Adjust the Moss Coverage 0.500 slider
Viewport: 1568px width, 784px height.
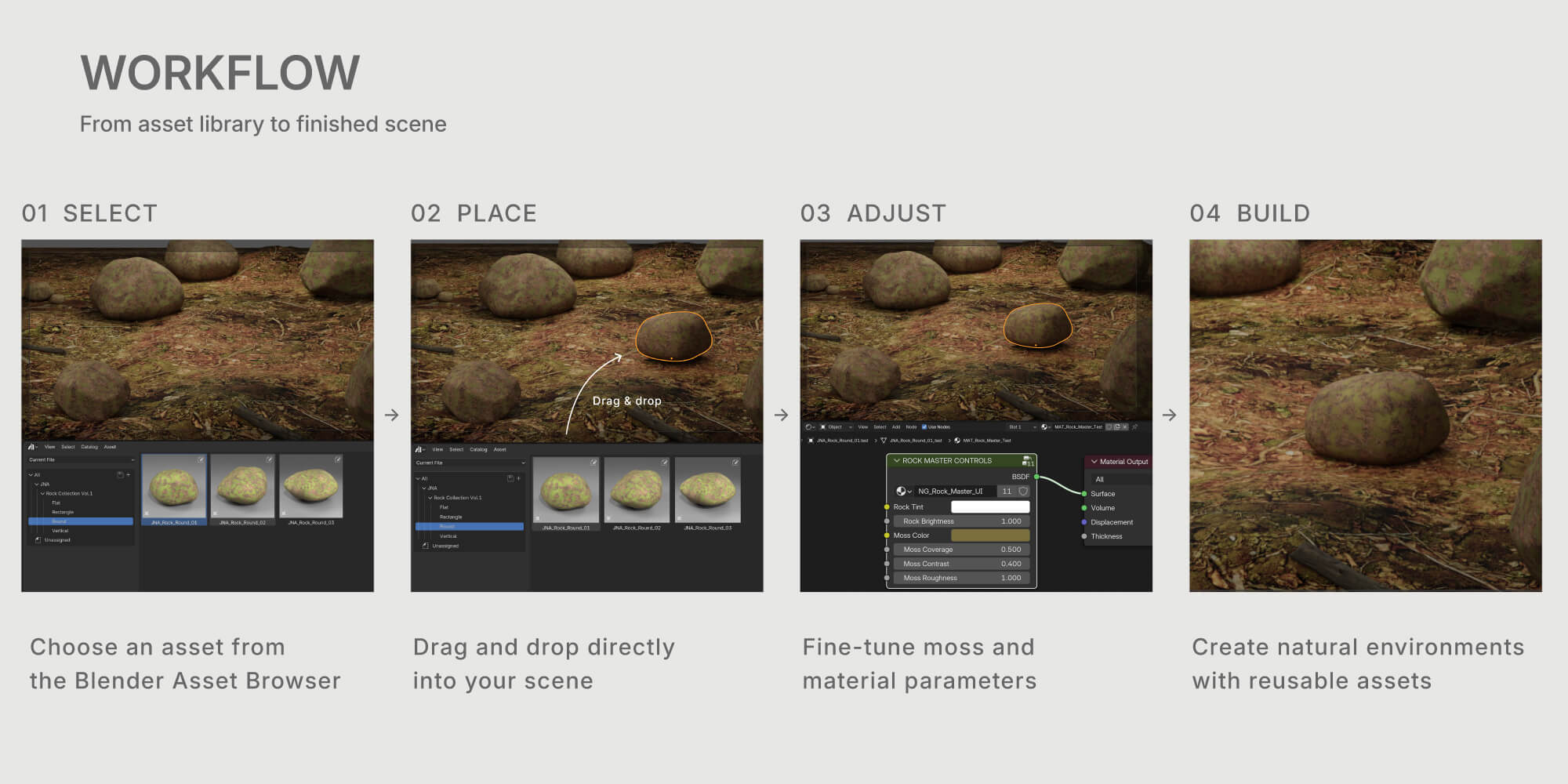tap(962, 550)
